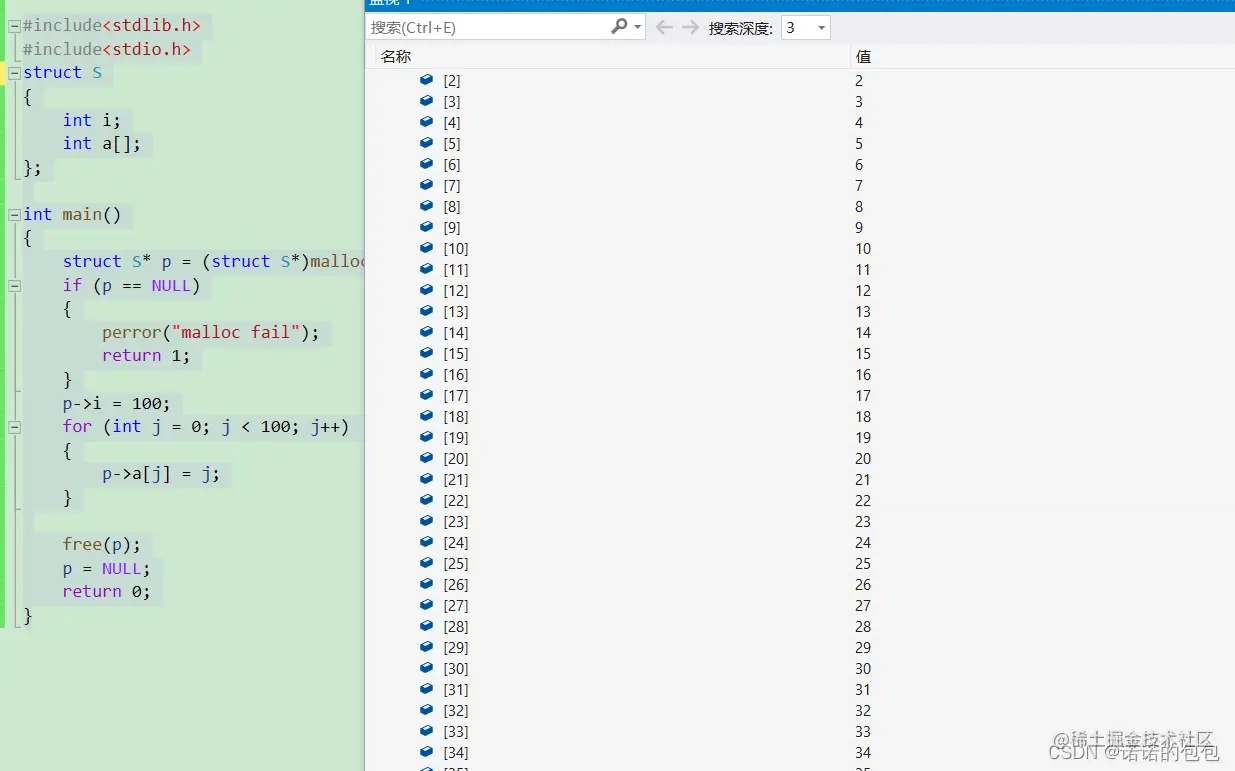Click the code line int a[];
This screenshot has height=771, width=1235.
point(102,144)
